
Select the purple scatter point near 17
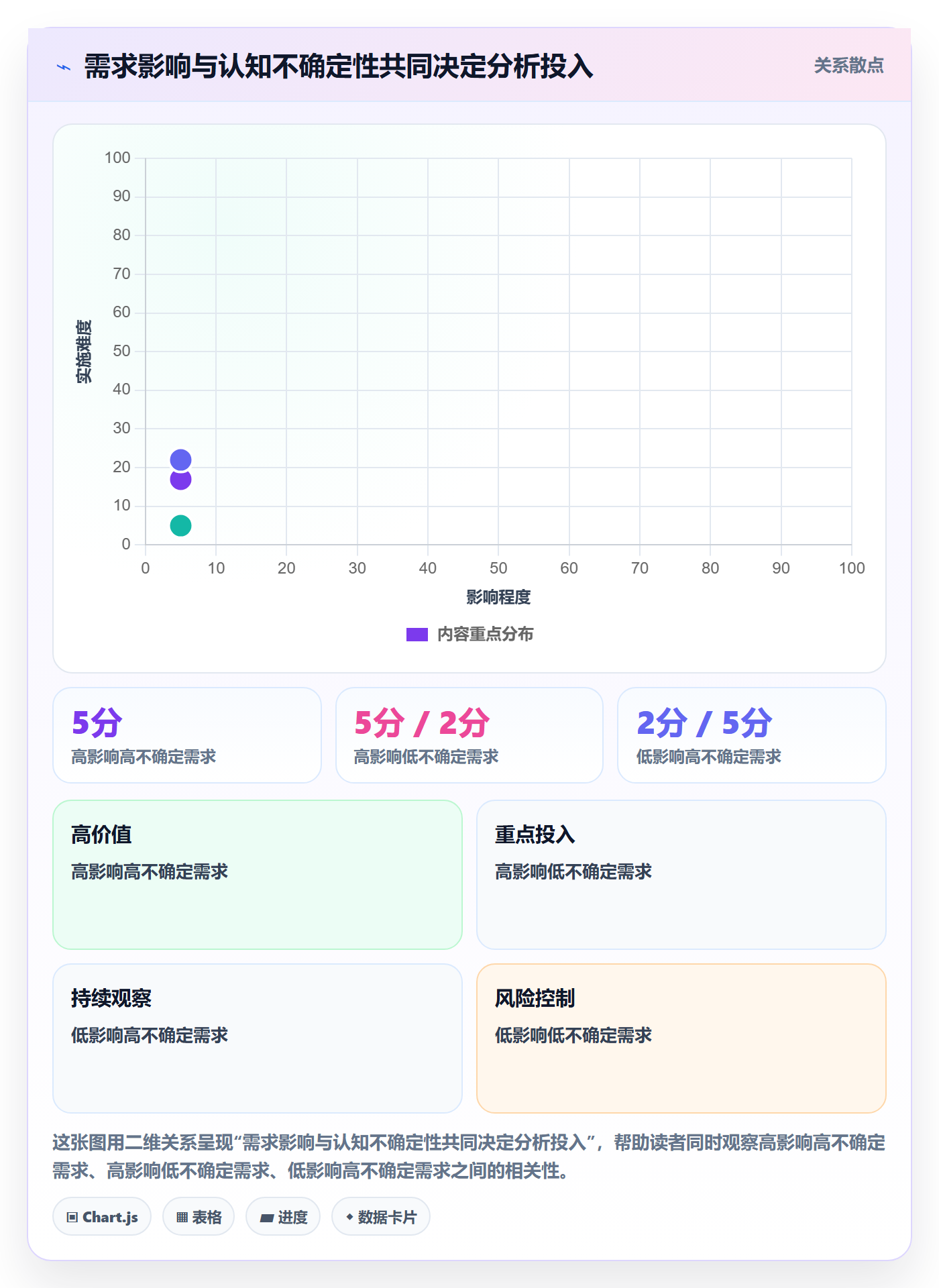tap(180, 480)
